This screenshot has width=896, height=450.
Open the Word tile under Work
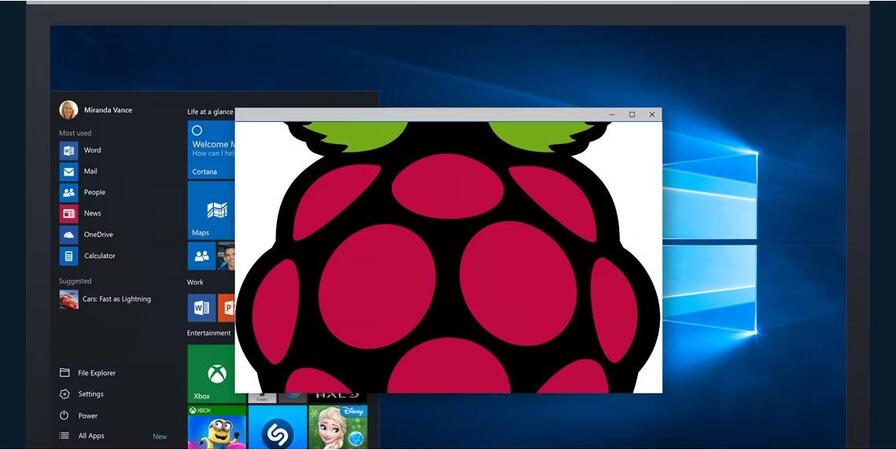pos(202,308)
